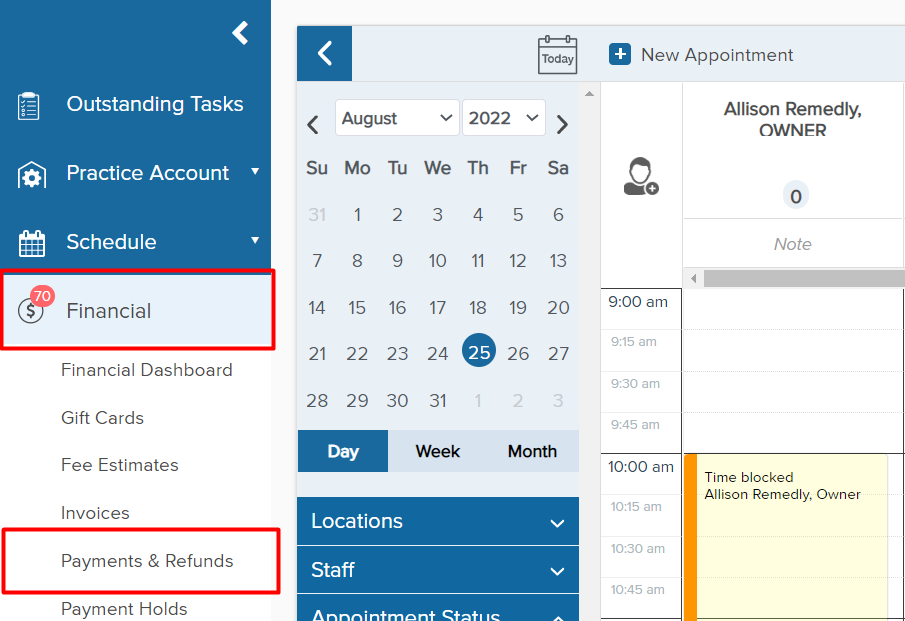Click the Schedule calendar icon
The height and width of the screenshot is (621, 905).
[32, 243]
